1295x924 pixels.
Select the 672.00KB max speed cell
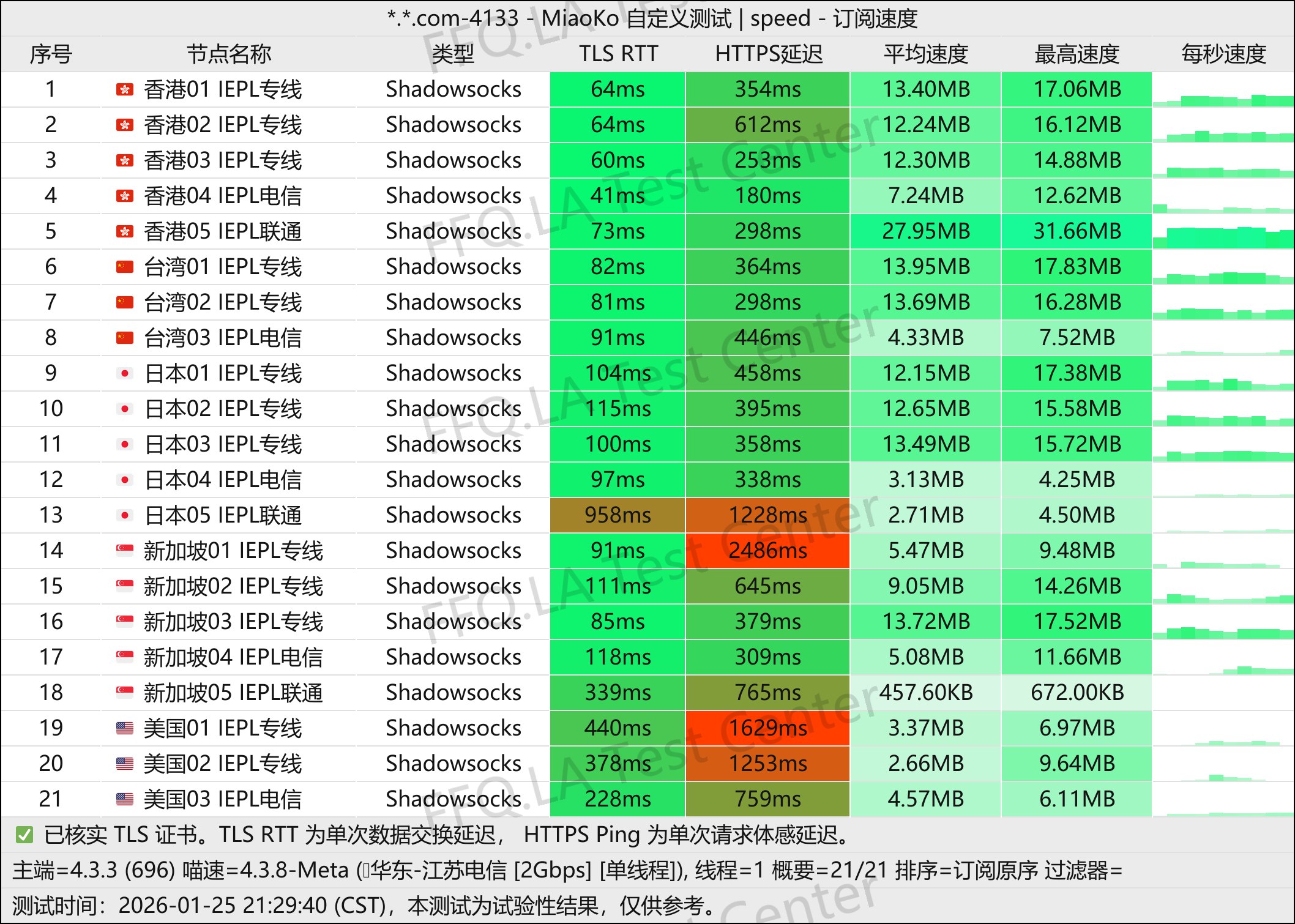[x=1077, y=693]
